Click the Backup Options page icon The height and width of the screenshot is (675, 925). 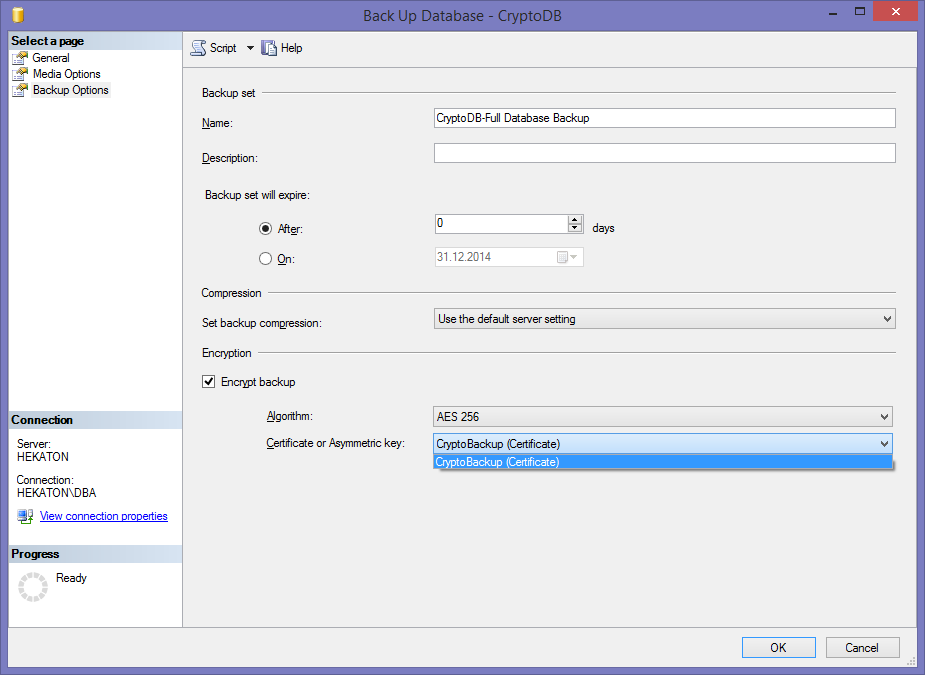[x=20, y=90]
